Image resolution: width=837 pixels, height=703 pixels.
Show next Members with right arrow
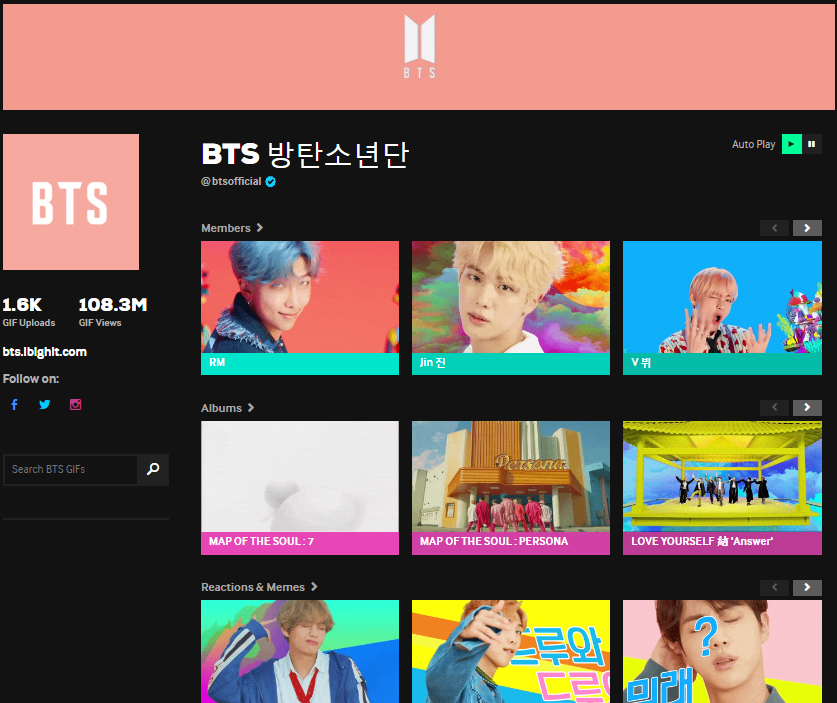point(807,228)
